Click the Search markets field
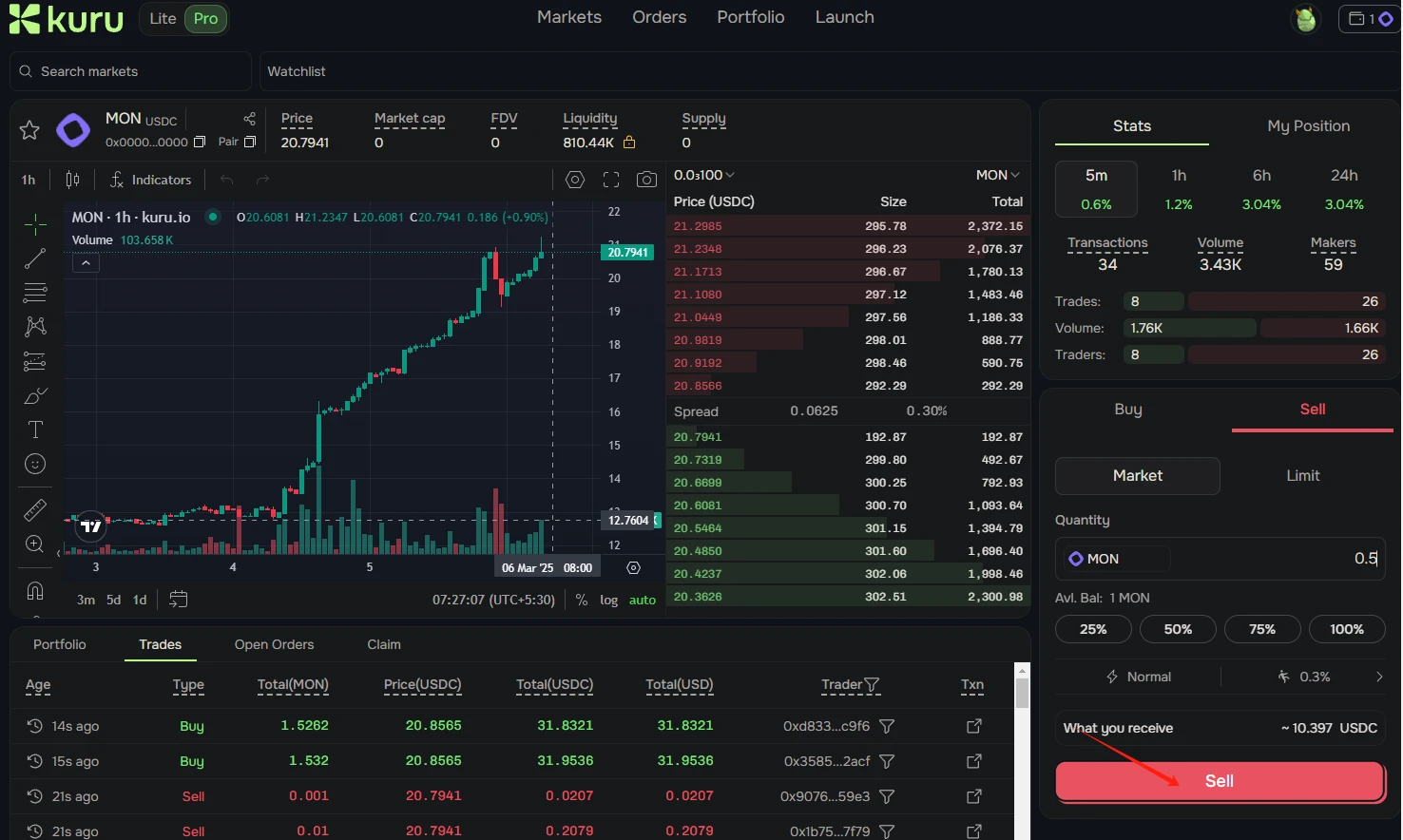 click(x=131, y=71)
